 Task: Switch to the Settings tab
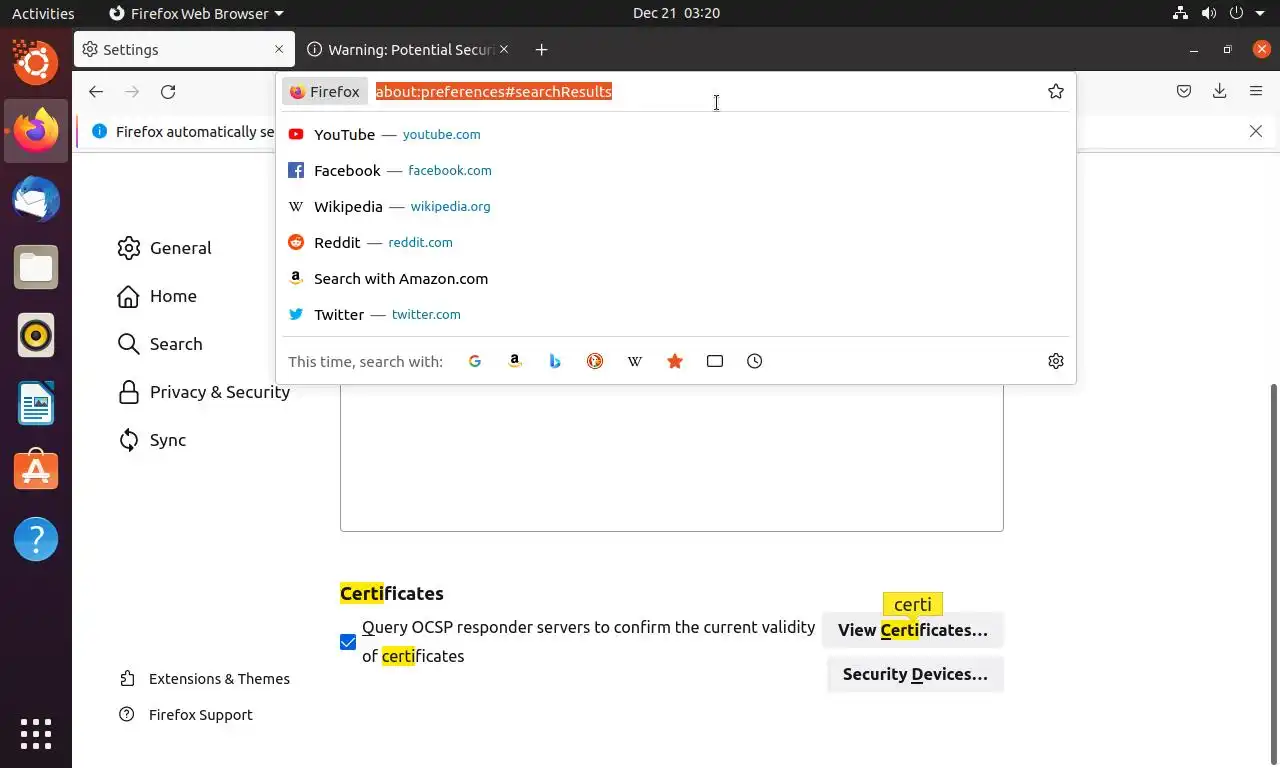pyautogui.click(x=184, y=49)
